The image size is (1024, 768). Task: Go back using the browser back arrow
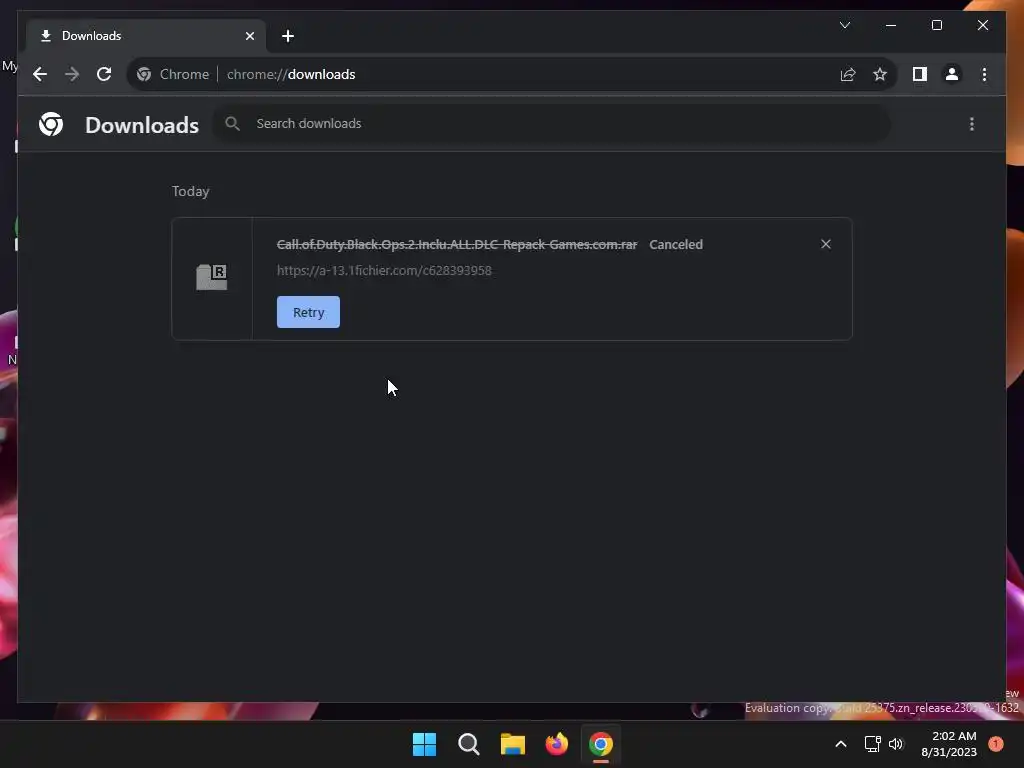pos(40,74)
